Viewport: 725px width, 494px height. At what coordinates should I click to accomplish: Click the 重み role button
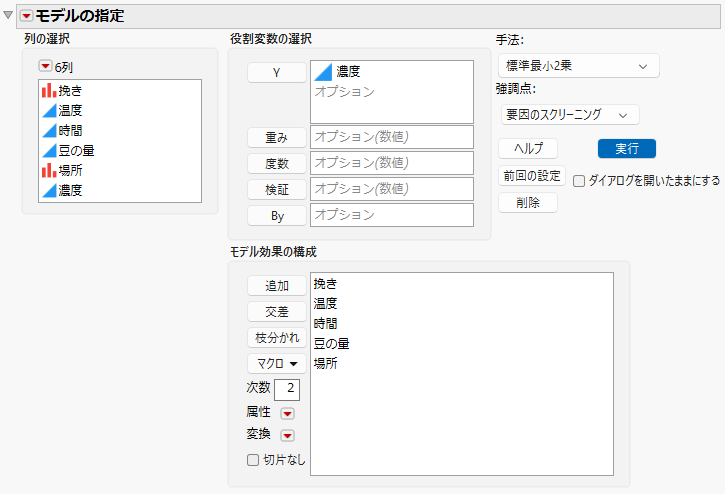click(276, 137)
